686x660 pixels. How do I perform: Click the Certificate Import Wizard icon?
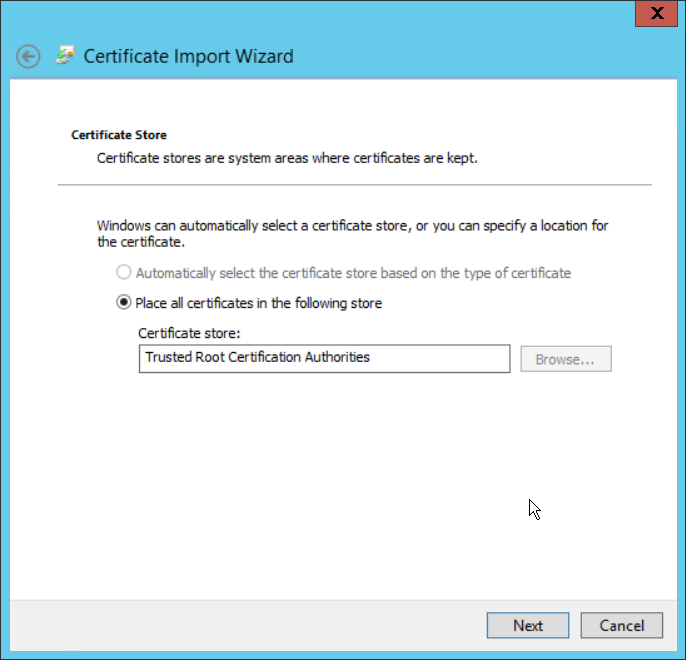66,56
